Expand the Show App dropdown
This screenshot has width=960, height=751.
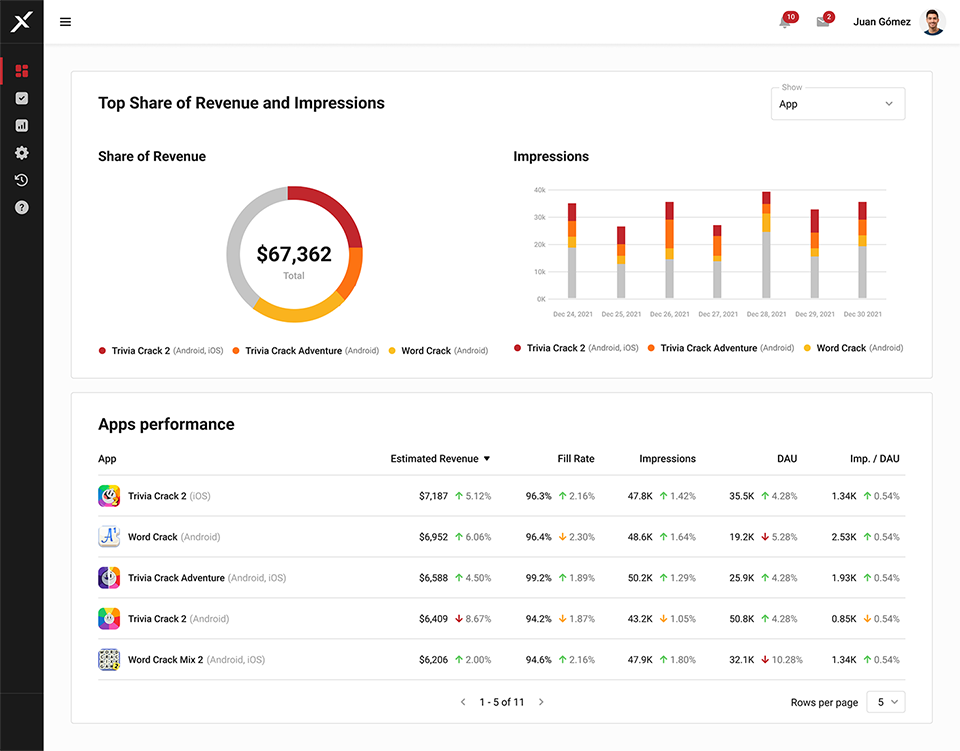[838, 104]
